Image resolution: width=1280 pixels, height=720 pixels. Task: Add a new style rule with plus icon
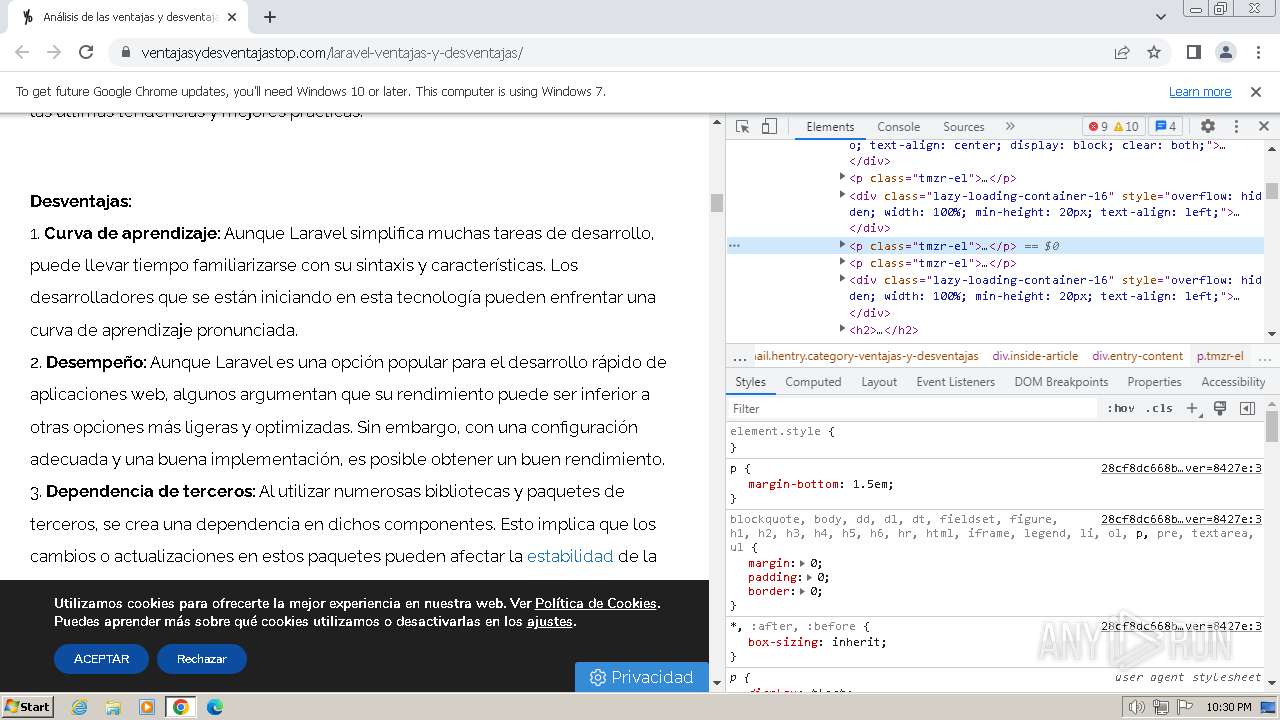pos(1192,408)
